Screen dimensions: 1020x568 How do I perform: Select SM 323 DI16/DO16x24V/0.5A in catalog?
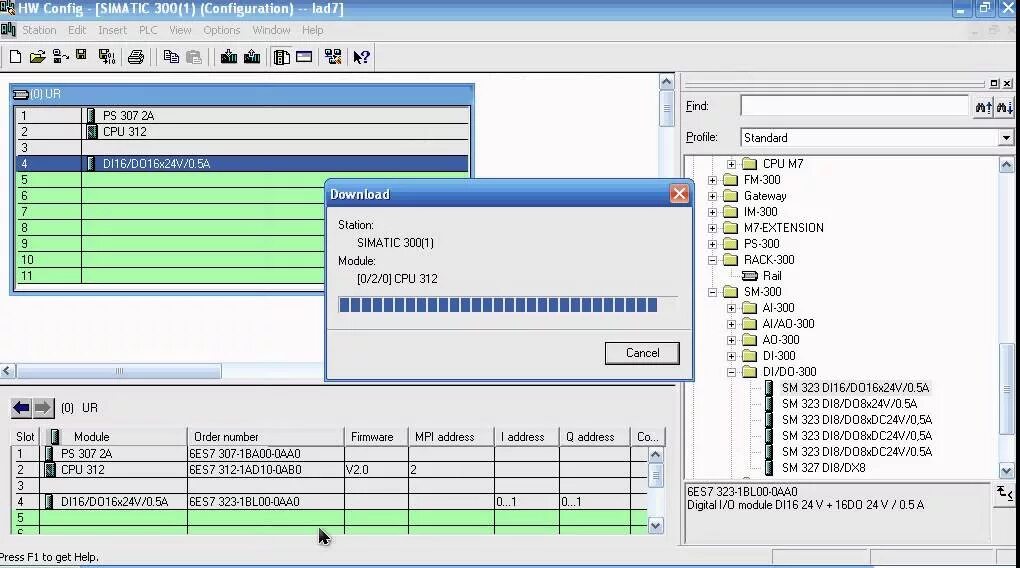coord(855,388)
